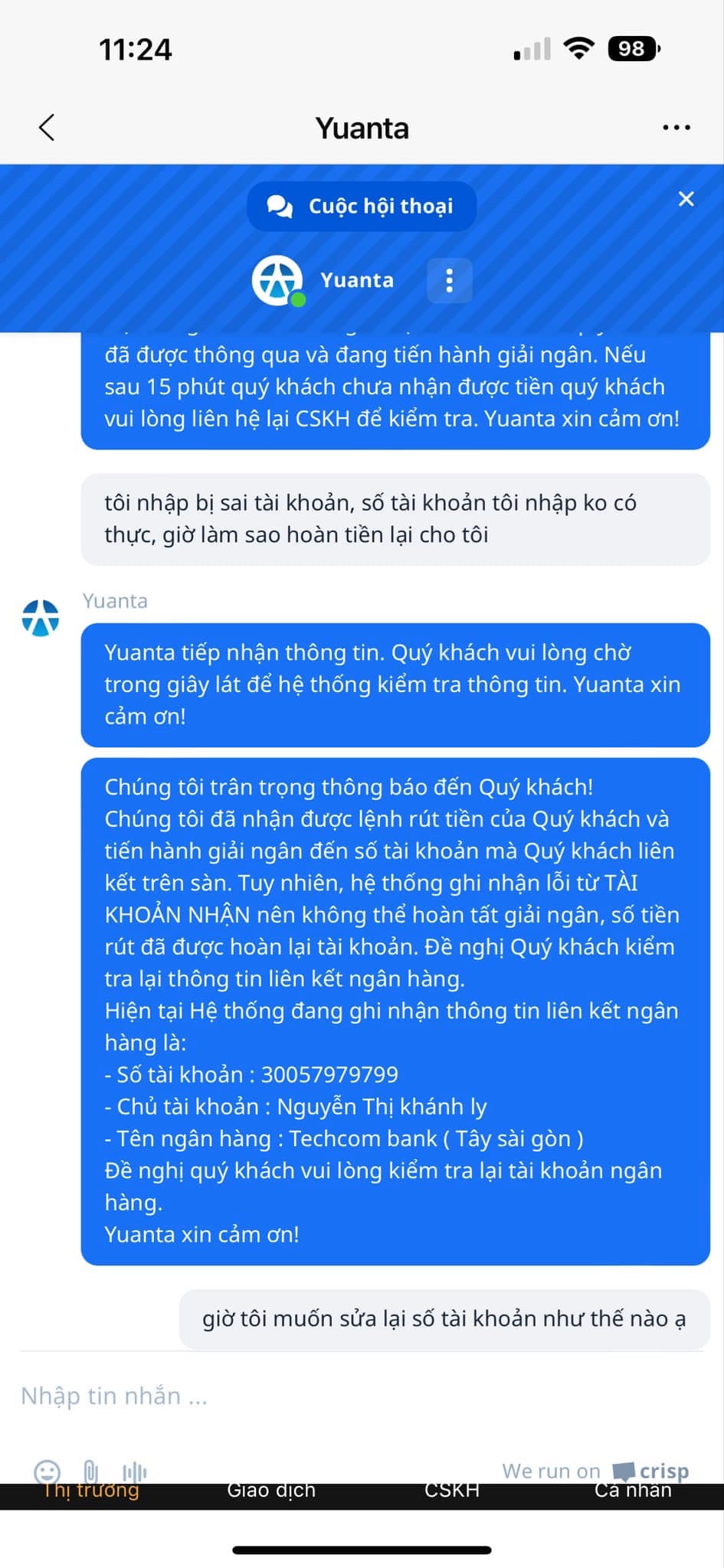The height and width of the screenshot is (1568, 724).
Task: Open the CSKH bottom tab
Action: [x=452, y=1490]
